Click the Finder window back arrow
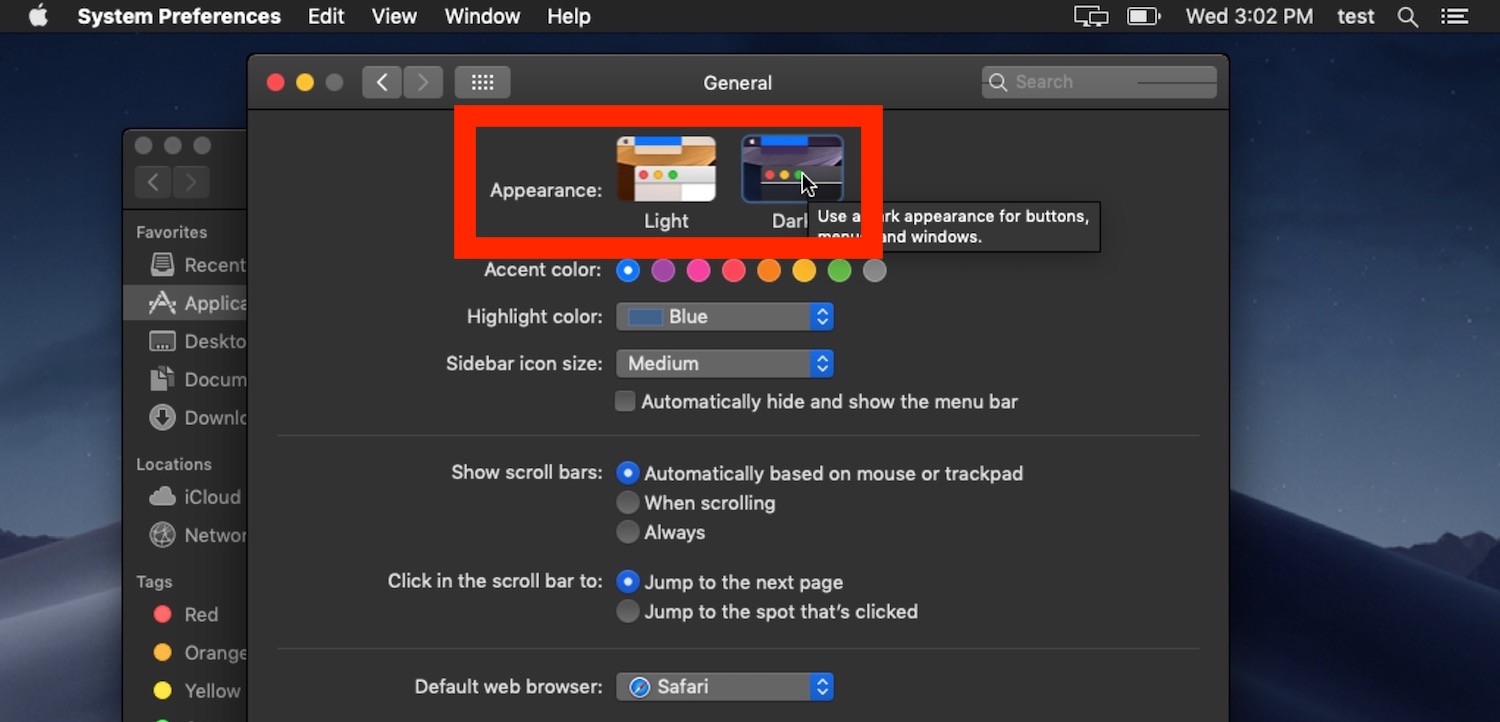The height and width of the screenshot is (722, 1500). coord(153,182)
